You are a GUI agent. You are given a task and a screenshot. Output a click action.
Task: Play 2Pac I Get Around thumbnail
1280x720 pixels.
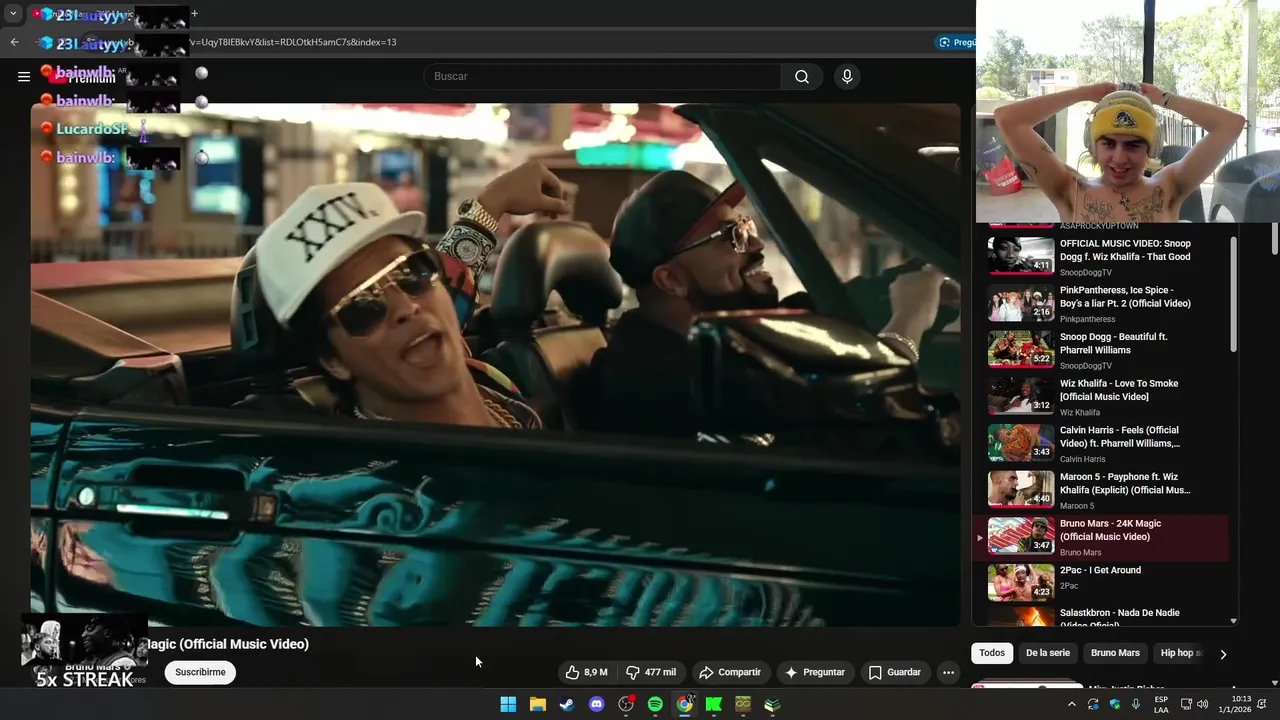click(1021, 582)
